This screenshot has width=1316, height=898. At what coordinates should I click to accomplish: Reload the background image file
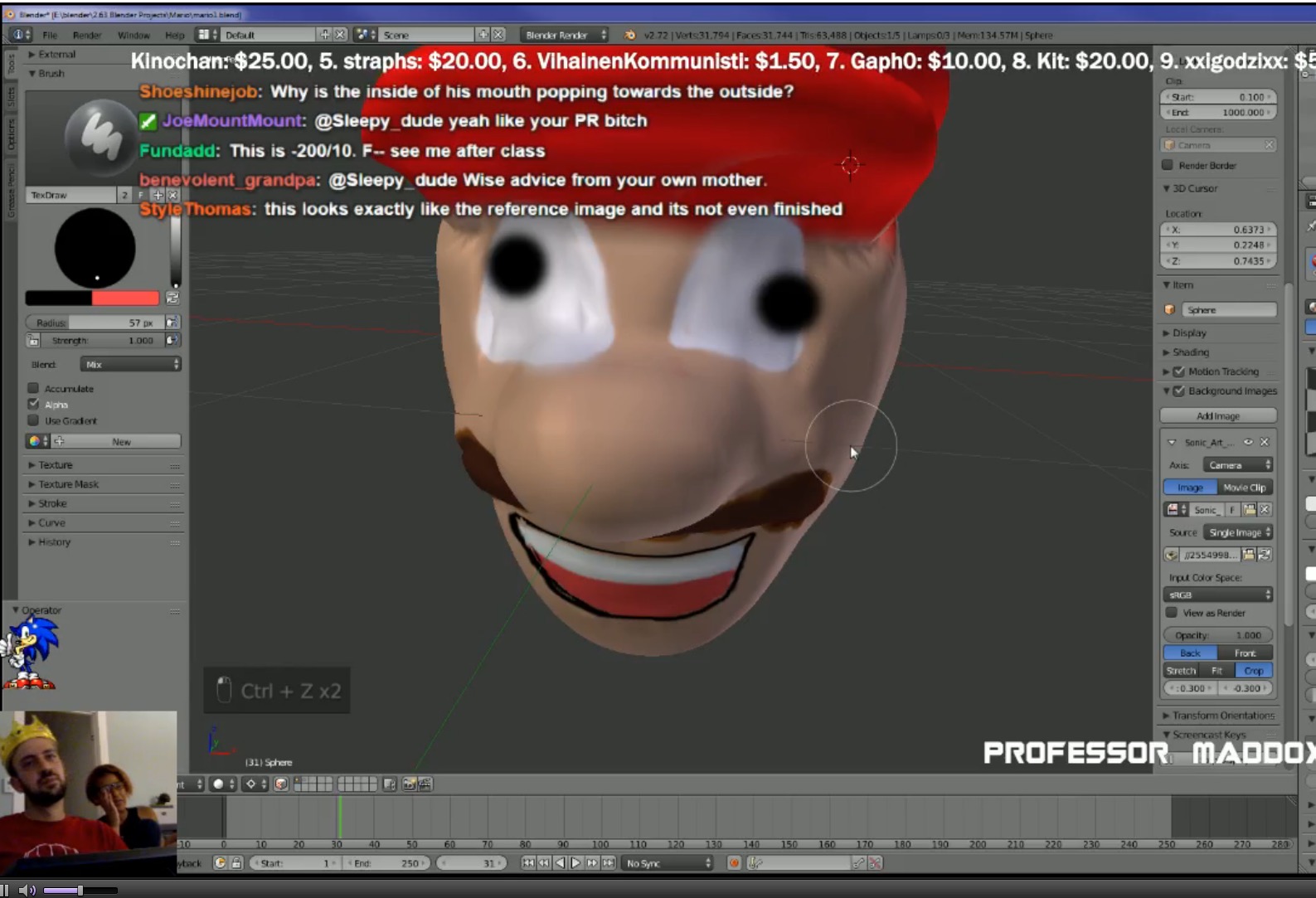(1265, 555)
